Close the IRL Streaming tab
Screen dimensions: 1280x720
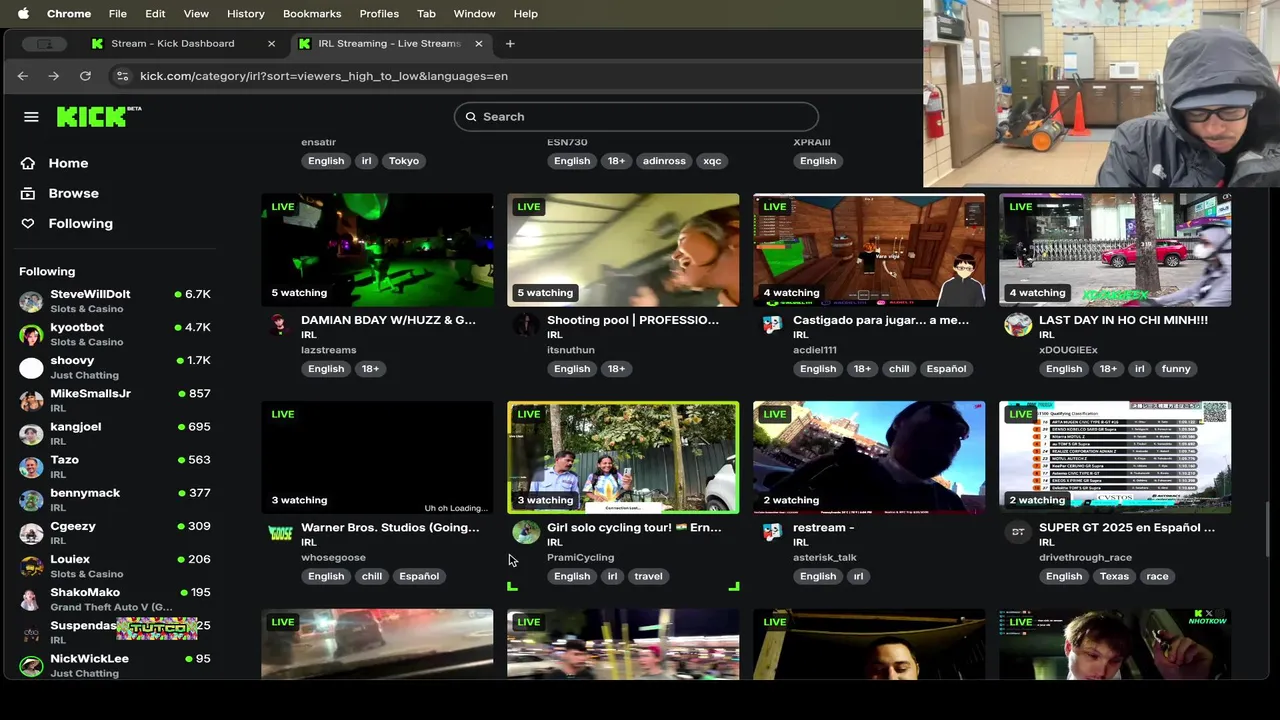coord(478,44)
